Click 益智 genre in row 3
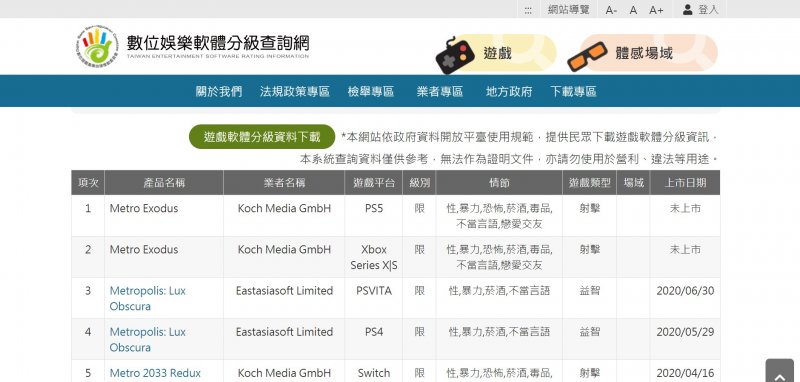This screenshot has width=800, height=382. click(589, 291)
